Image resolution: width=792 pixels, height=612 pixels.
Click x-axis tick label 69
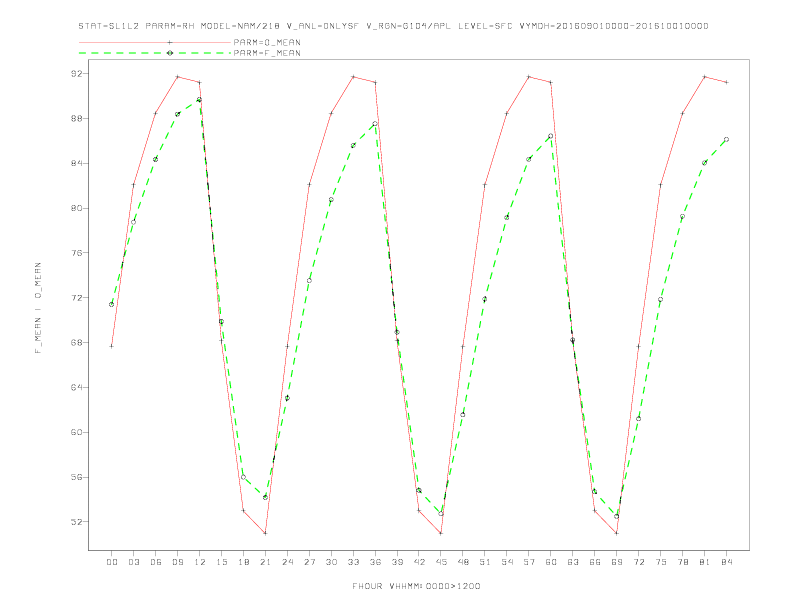tap(617, 562)
